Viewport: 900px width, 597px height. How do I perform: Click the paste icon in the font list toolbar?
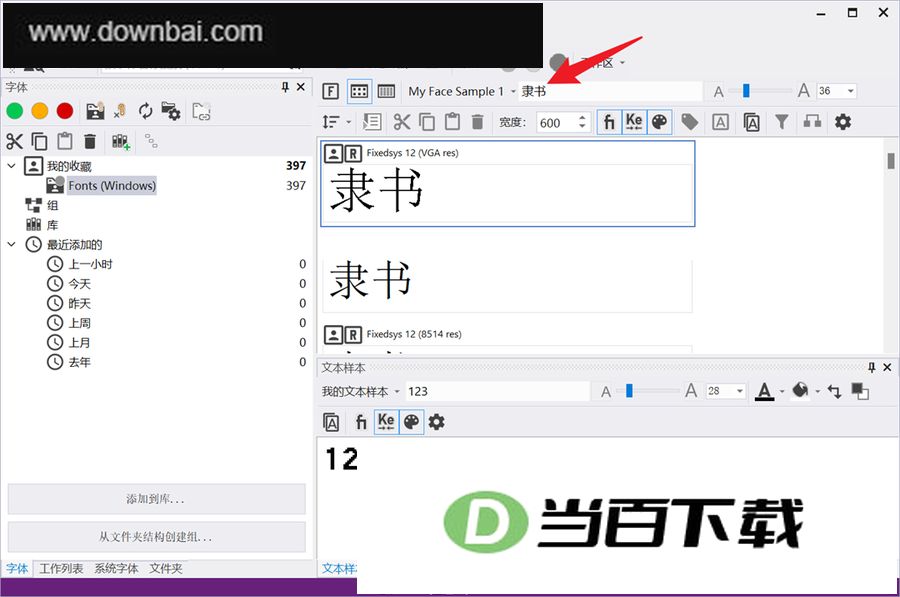[452, 122]
